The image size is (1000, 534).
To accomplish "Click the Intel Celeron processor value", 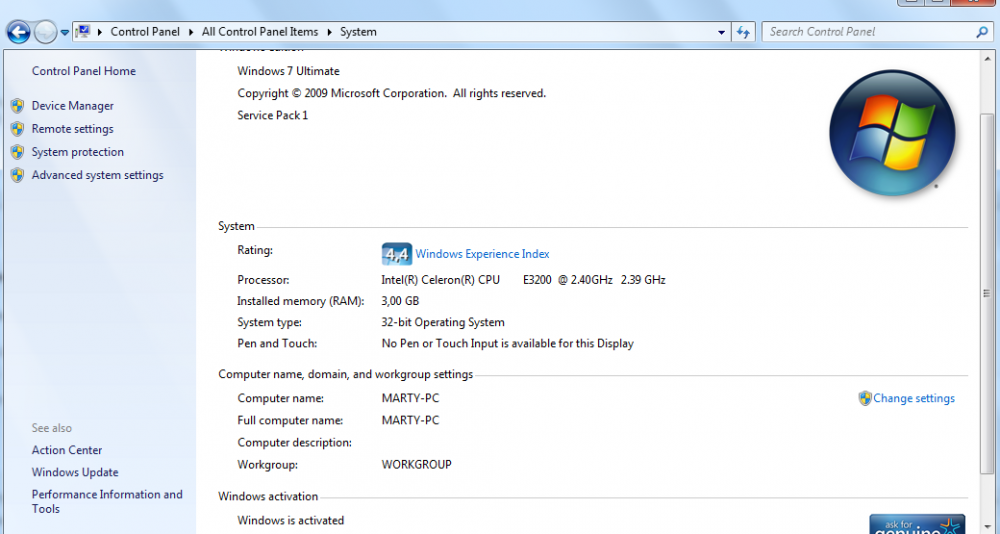I will pyautogui.click(x=523, y=279).
